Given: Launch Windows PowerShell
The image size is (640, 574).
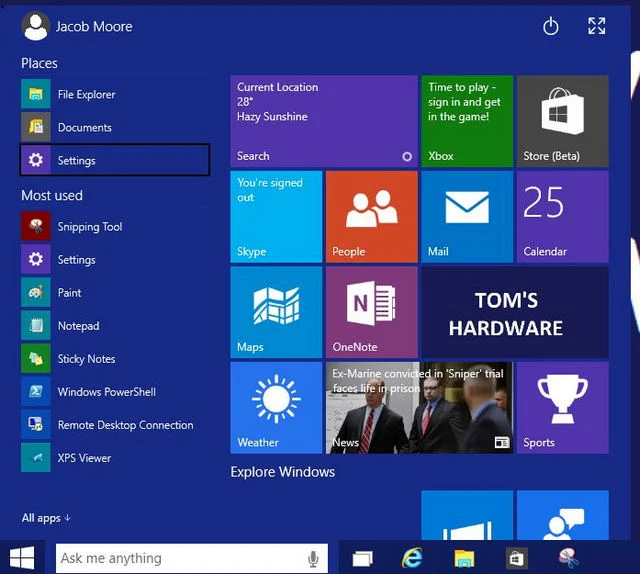Looking at the screenshot, I should click(115, 392).
